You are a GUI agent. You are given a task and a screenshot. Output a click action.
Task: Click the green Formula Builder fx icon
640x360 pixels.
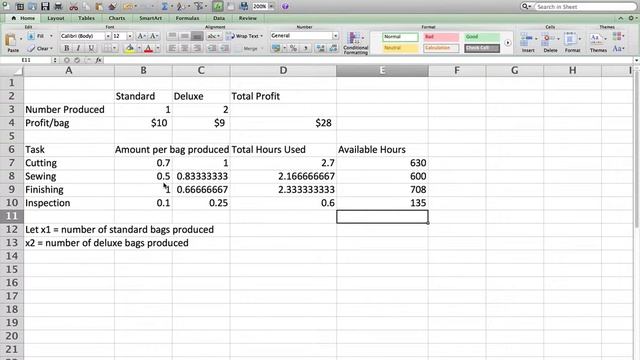pos(218,7)
